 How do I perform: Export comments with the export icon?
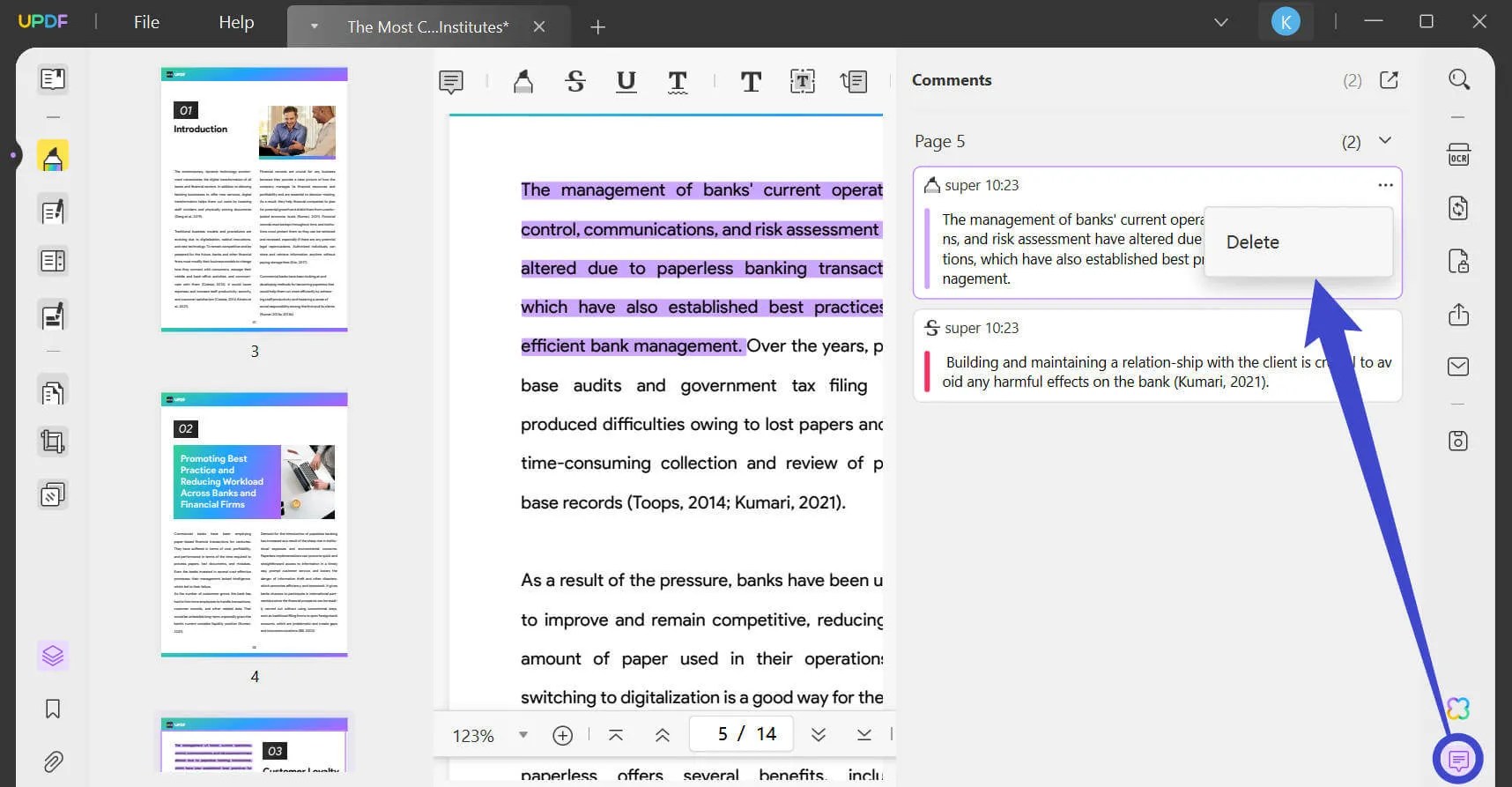[x=1390, y=80]
